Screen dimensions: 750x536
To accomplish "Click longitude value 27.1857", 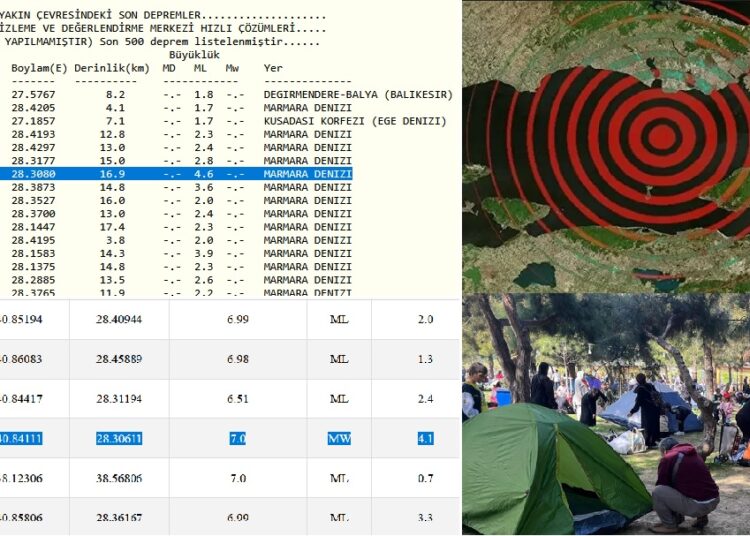I will [33, 121].
